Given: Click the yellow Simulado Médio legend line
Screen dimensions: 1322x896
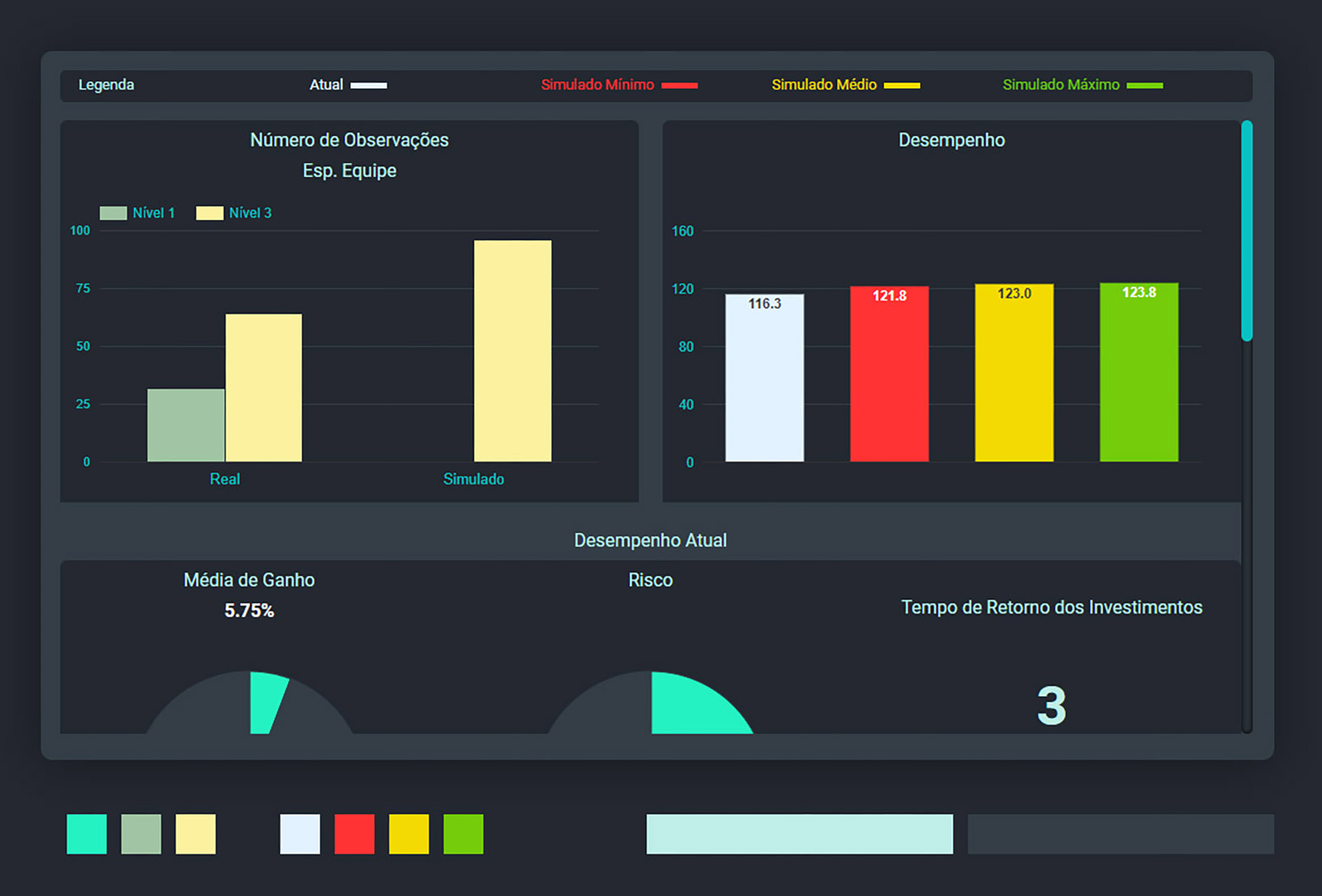Looking at the screenshot, I should point(902,85).
